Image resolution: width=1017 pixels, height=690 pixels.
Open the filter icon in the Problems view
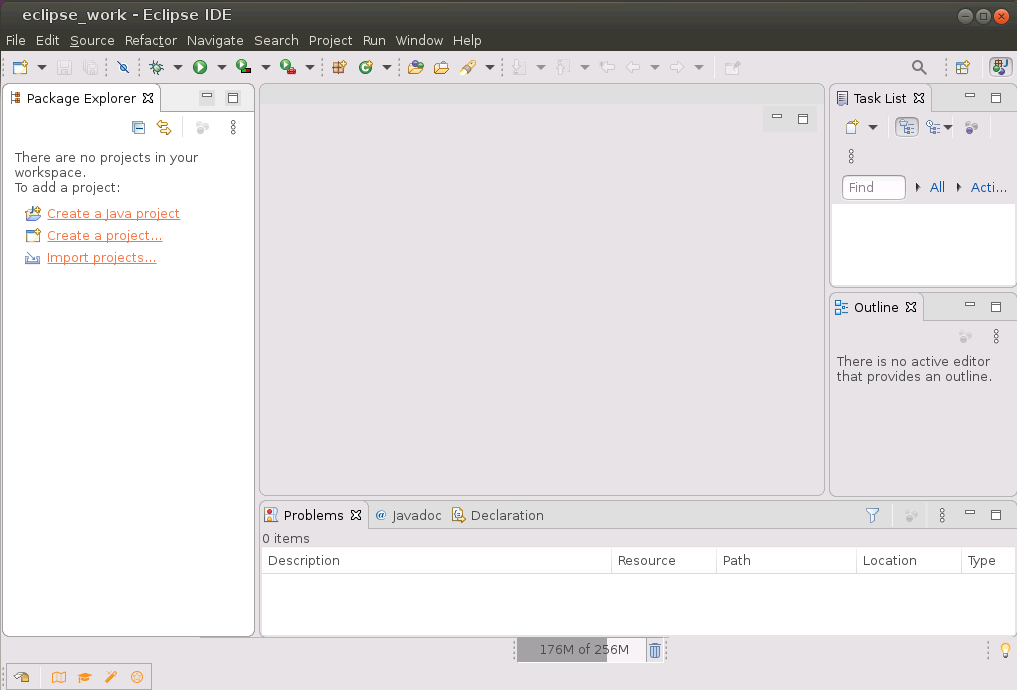pyautogui.click(x=872, y=514)
